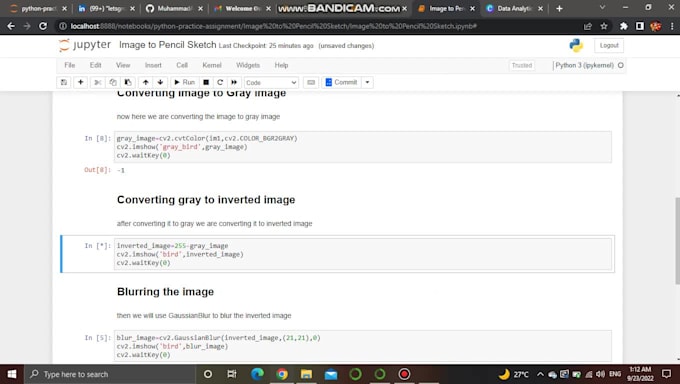Reload the browser page
This screenshot has height=384, width=680.
42,26
